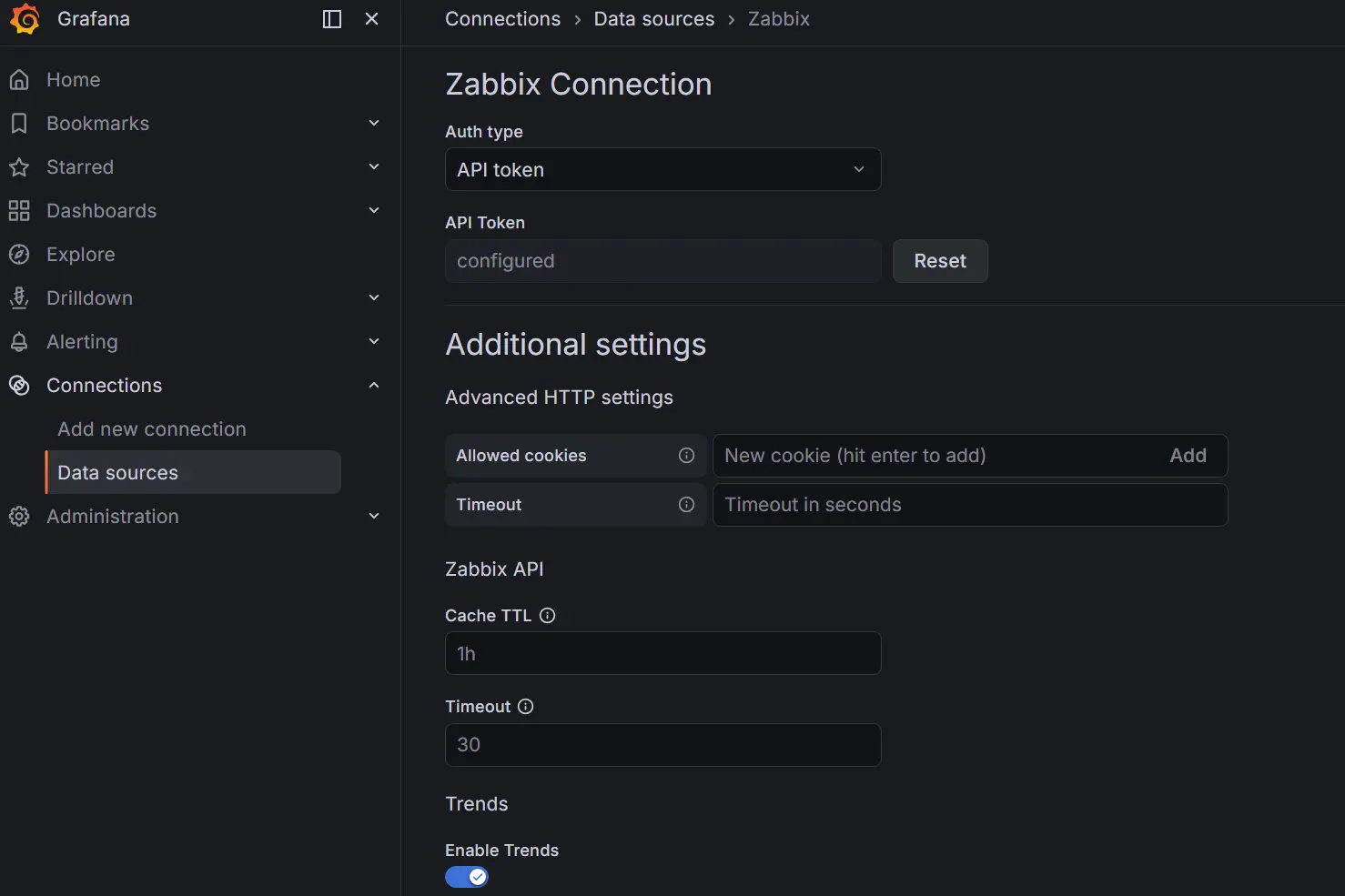Expand the Administration section chevron
This screenshot has height=896, width=1345.
(373, 516)
